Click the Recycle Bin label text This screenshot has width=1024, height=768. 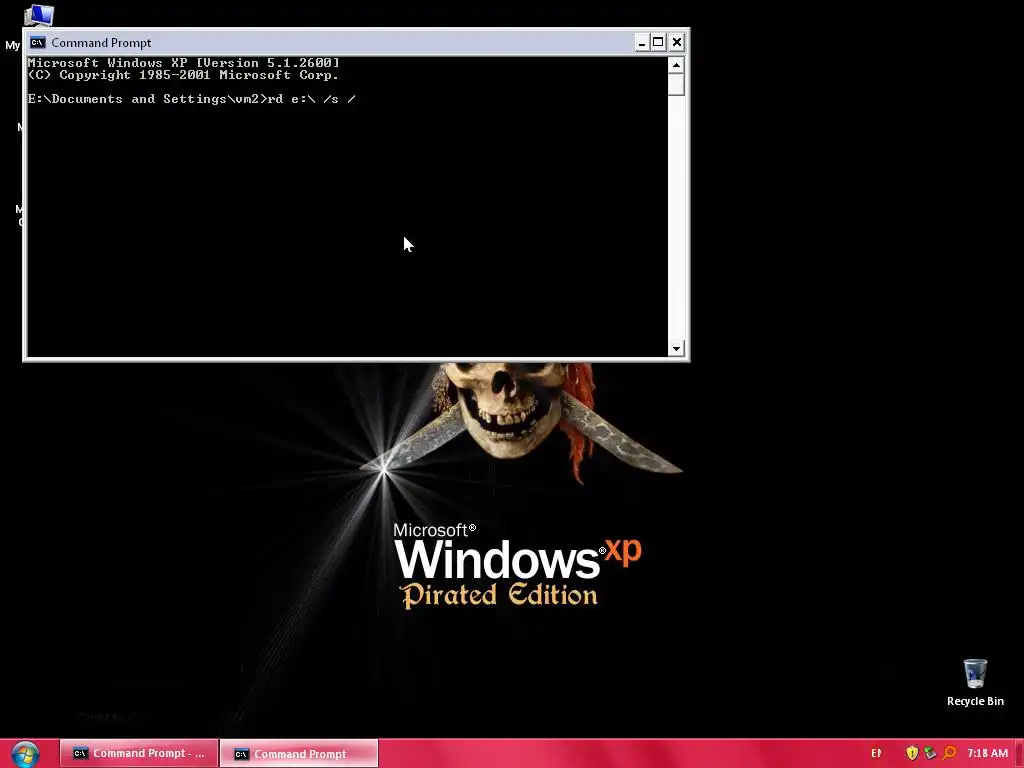tap(975, 701)
